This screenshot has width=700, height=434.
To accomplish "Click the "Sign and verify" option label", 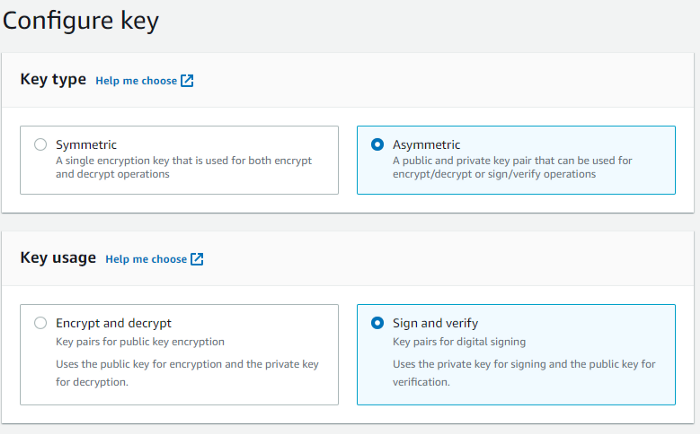I will pos(435,323).
